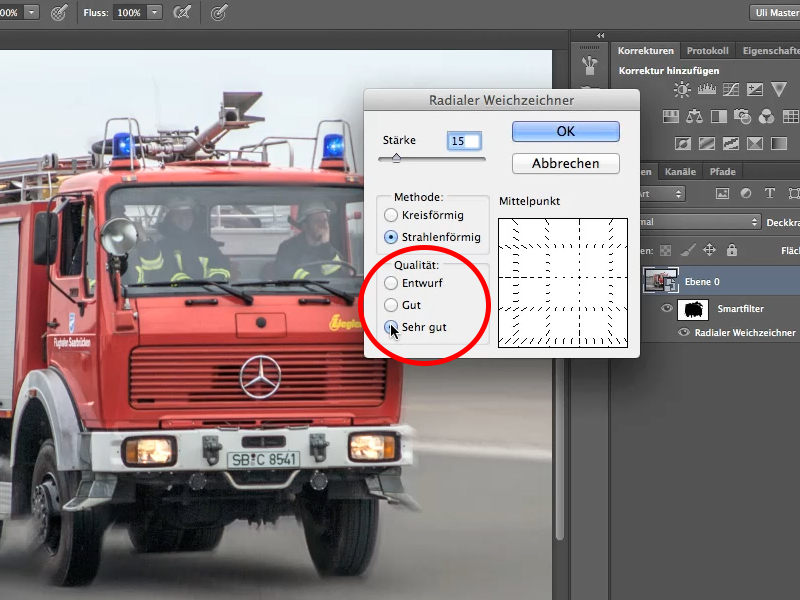Open the Fluss percentage dropdown arrow
This screenshot has width=800, height=600.
(x=154, y=12)
